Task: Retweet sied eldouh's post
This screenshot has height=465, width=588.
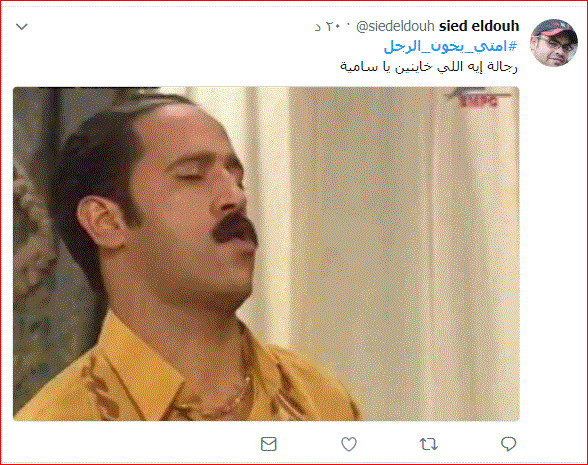Action: tap(428, 444)
